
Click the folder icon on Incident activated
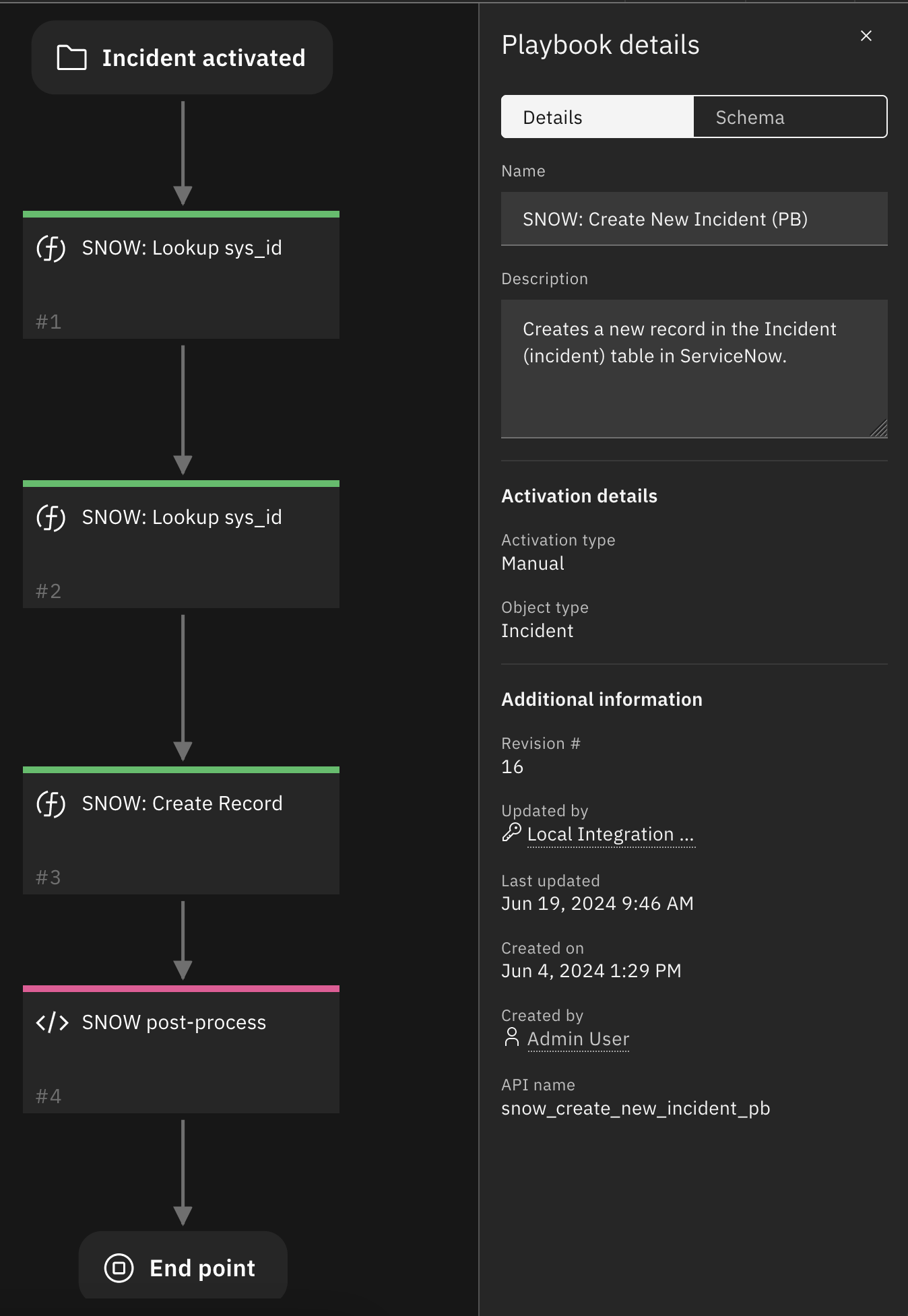[71, 58]
